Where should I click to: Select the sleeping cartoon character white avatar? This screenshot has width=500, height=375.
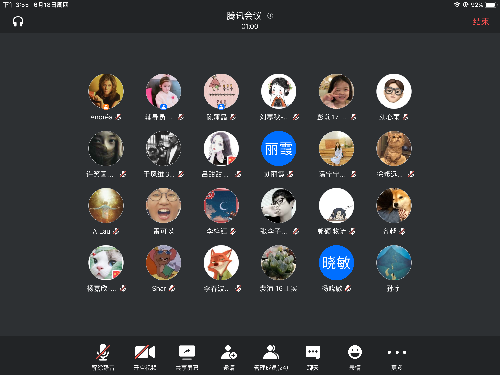[x=336, y=205]
